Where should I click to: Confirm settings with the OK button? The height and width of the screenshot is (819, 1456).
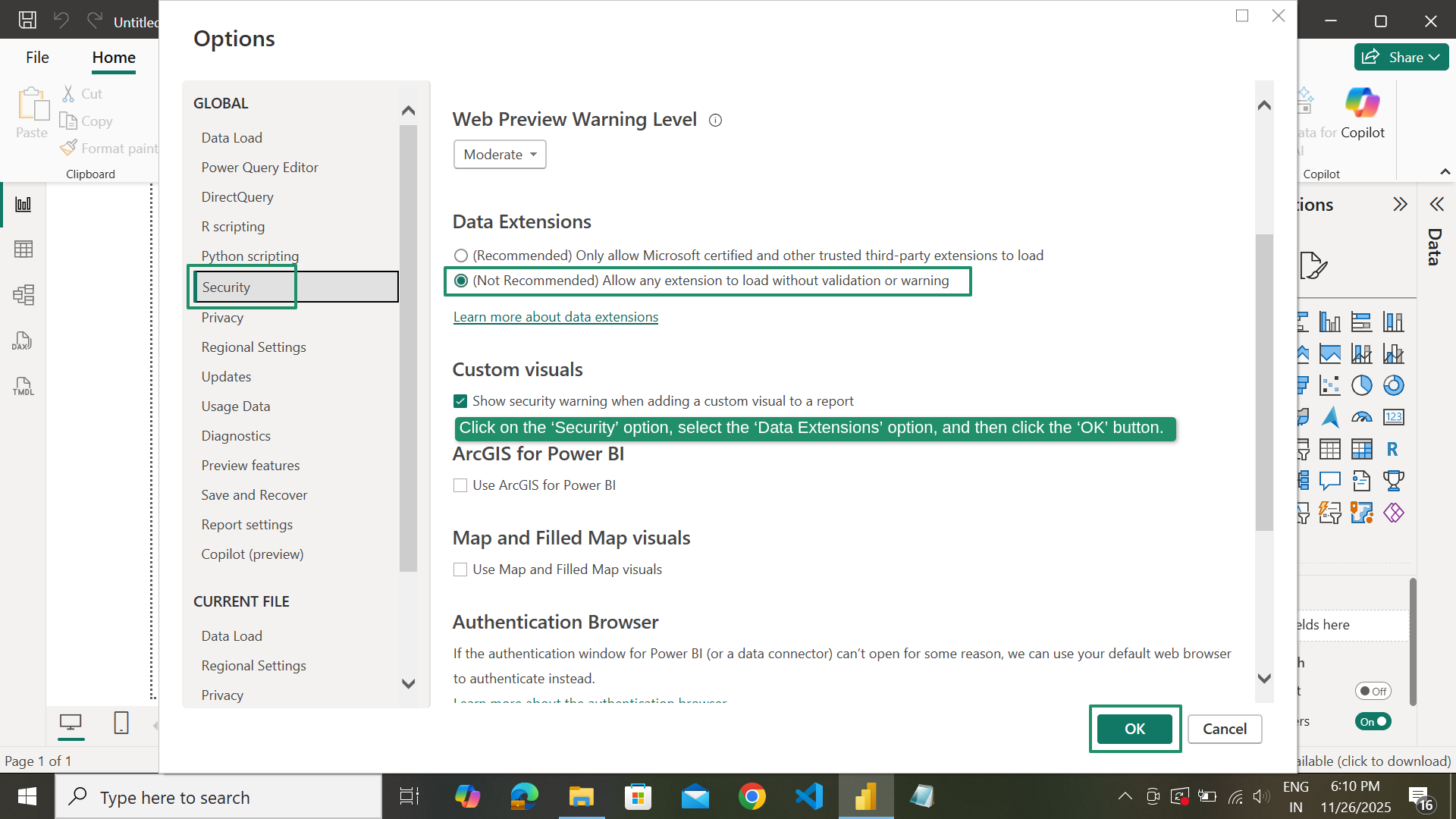1134,729
